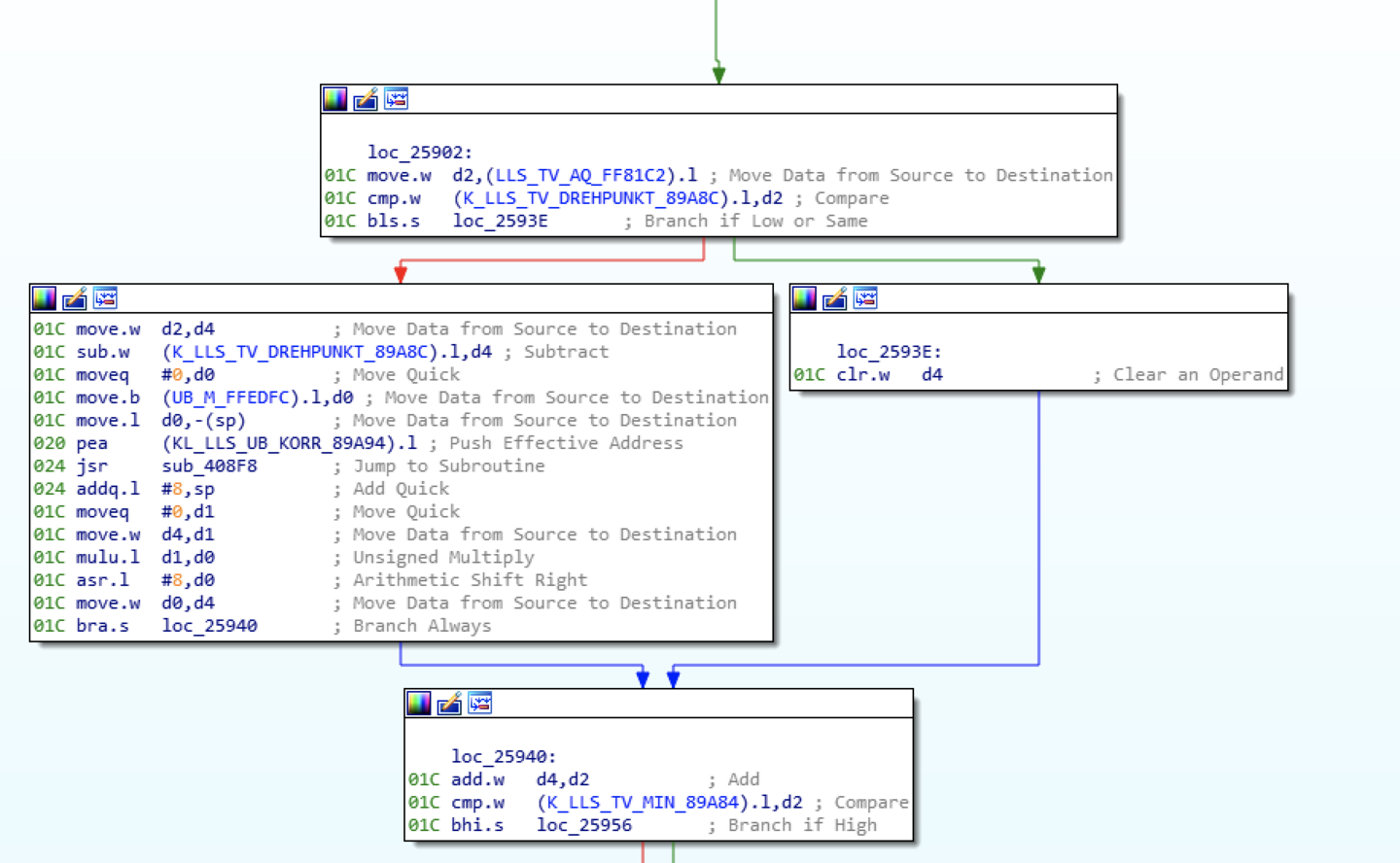1400x863 pixels.
Task: Set node color for loc_2593E block
Action: [804, 298]
